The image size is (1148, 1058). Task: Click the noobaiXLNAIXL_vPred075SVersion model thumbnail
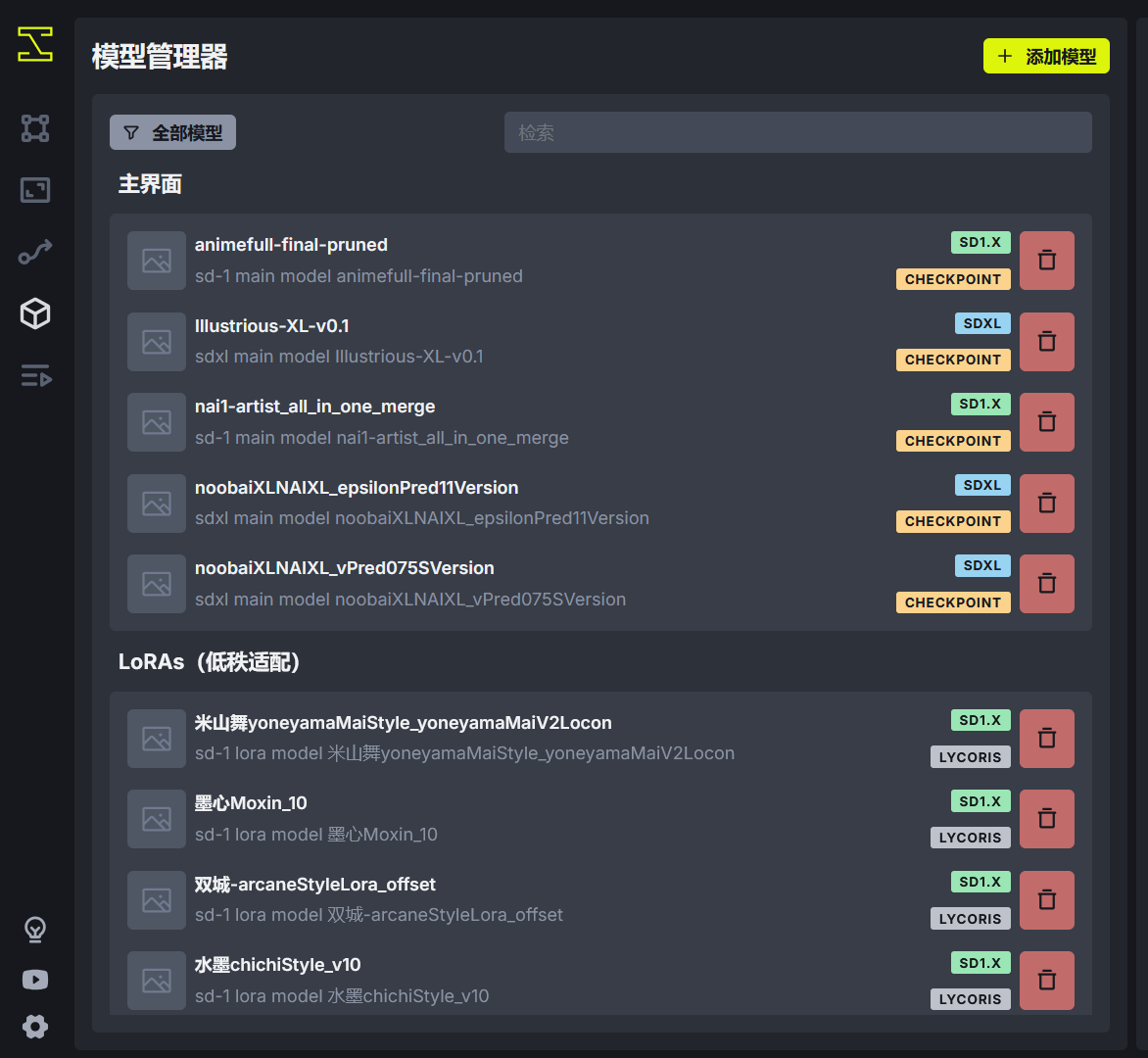157,584
